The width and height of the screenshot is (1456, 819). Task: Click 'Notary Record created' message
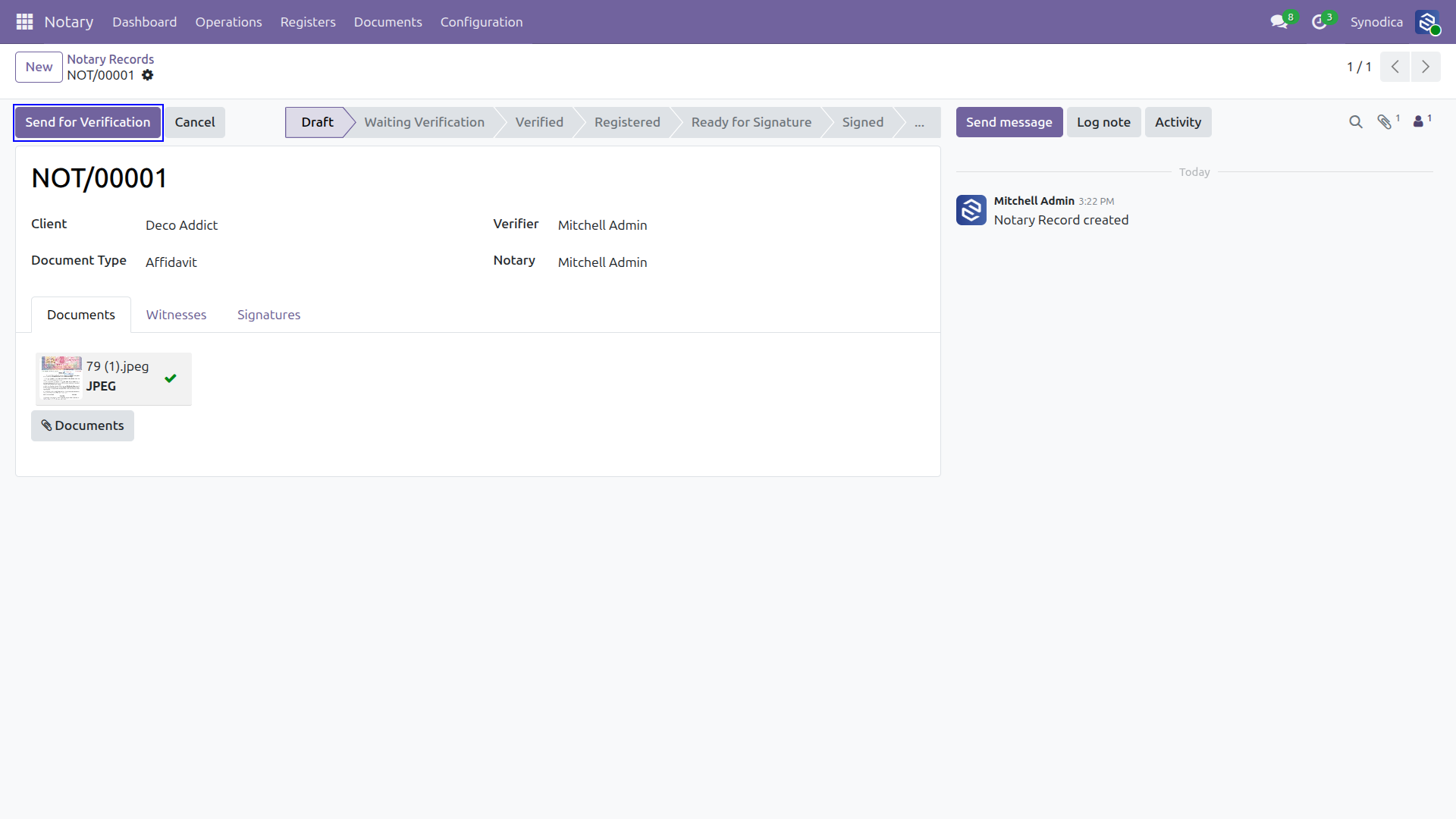tap(1061, 220)
